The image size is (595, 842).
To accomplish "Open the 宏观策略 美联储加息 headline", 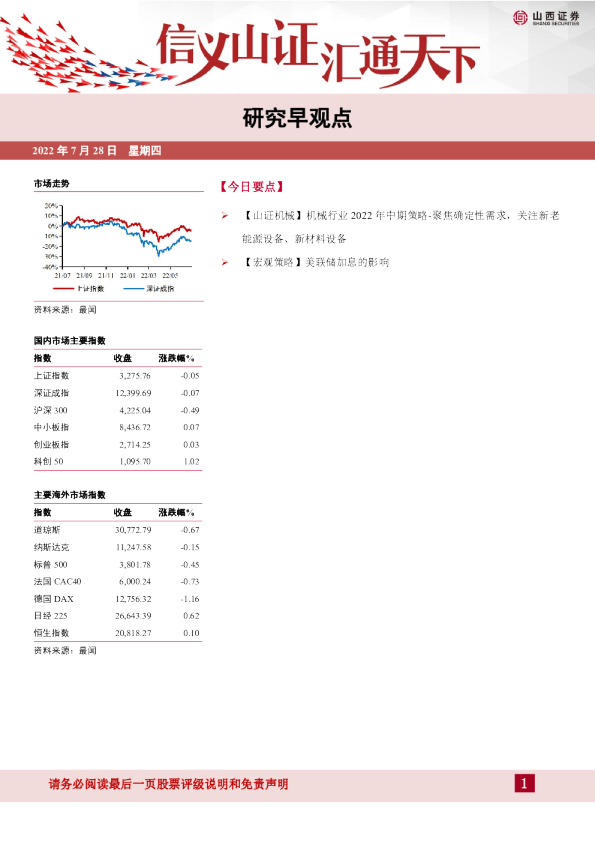I will point(315,262).
